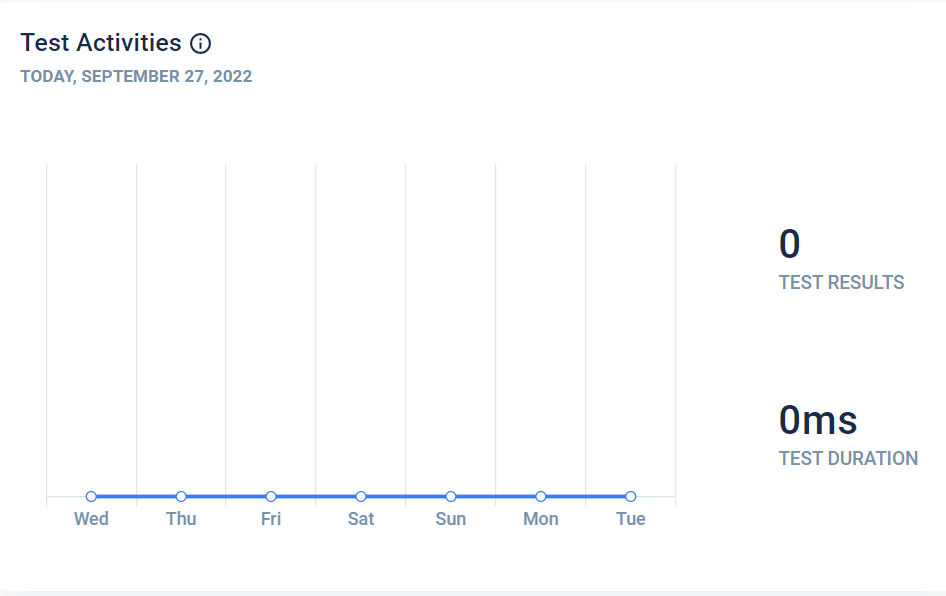Click the Fri axis label
This screenshot has height=596, width=946.
click(x=271, y=519)
